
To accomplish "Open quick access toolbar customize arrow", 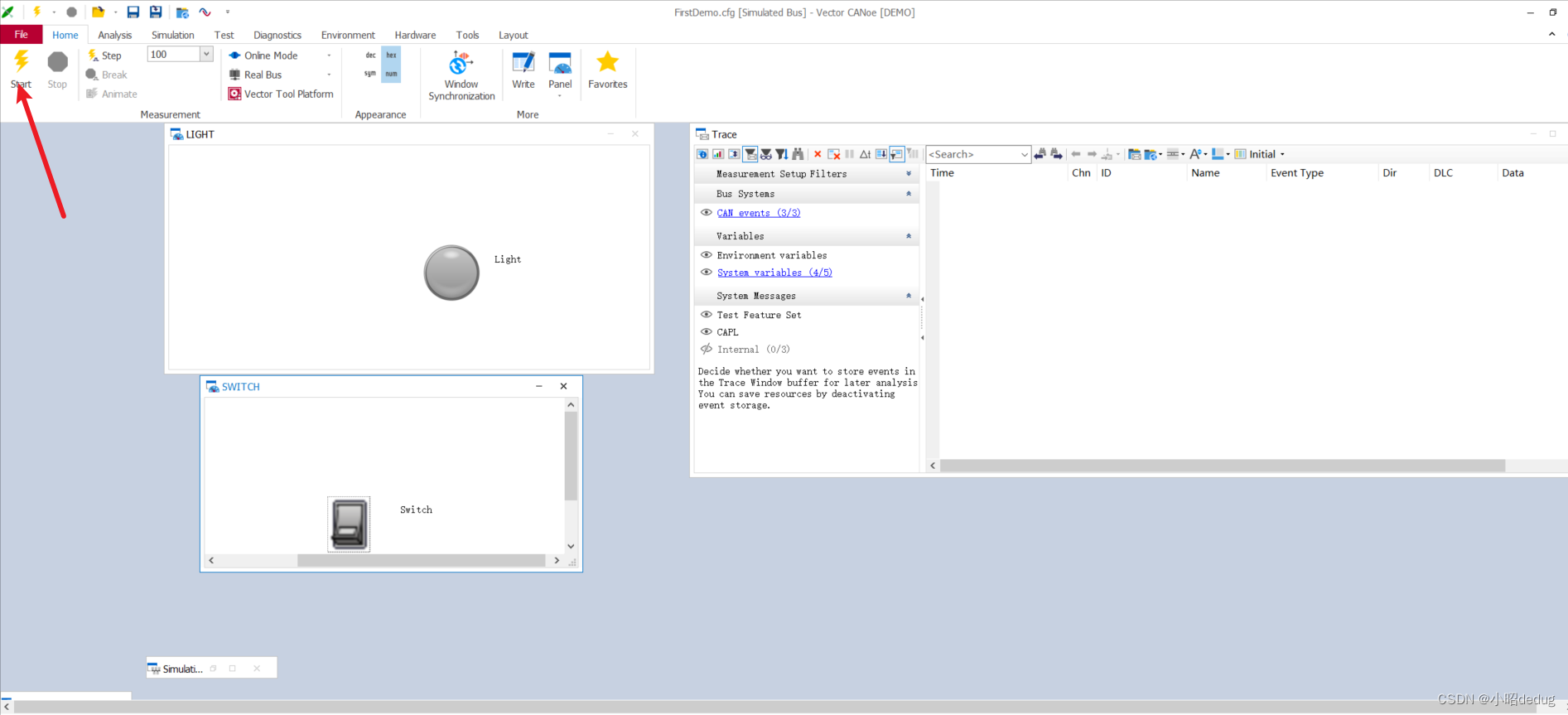I will 228,12.
